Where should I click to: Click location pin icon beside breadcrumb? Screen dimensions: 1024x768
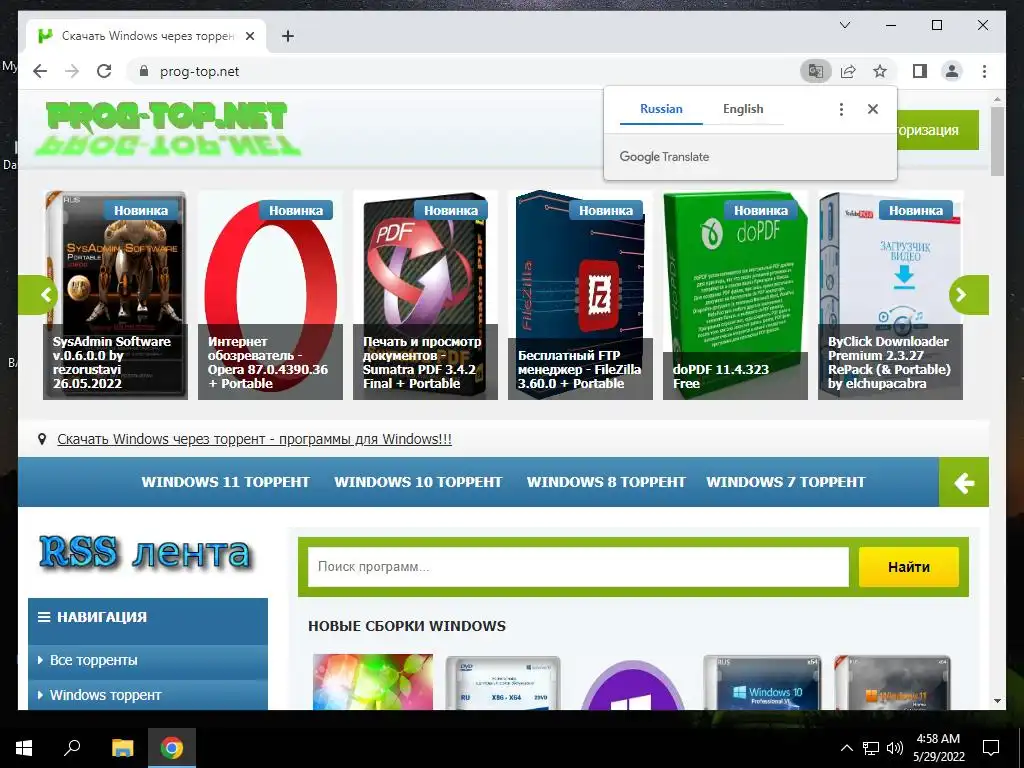[x=42, y=440]
